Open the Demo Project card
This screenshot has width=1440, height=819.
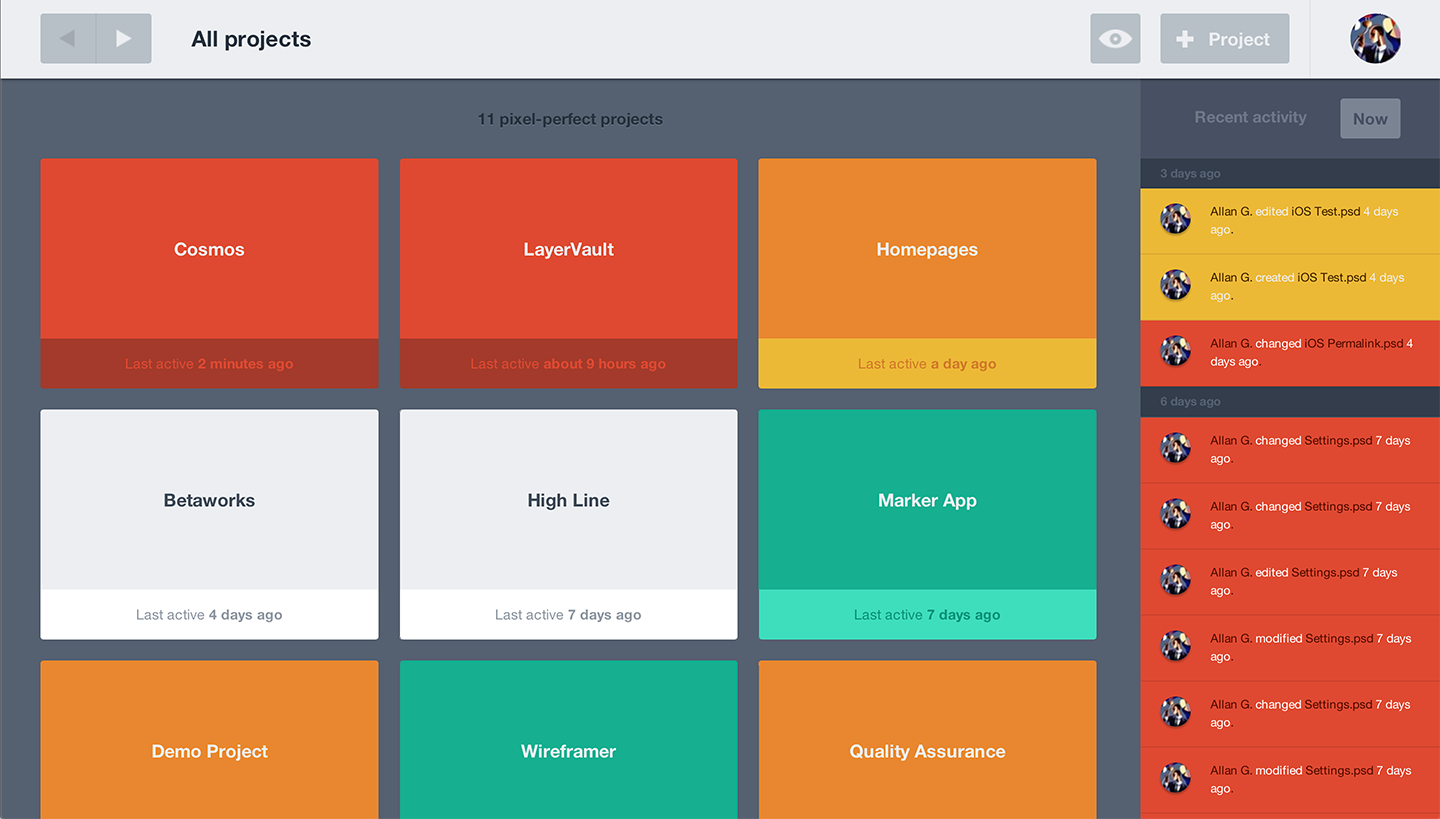click(209, 740)
